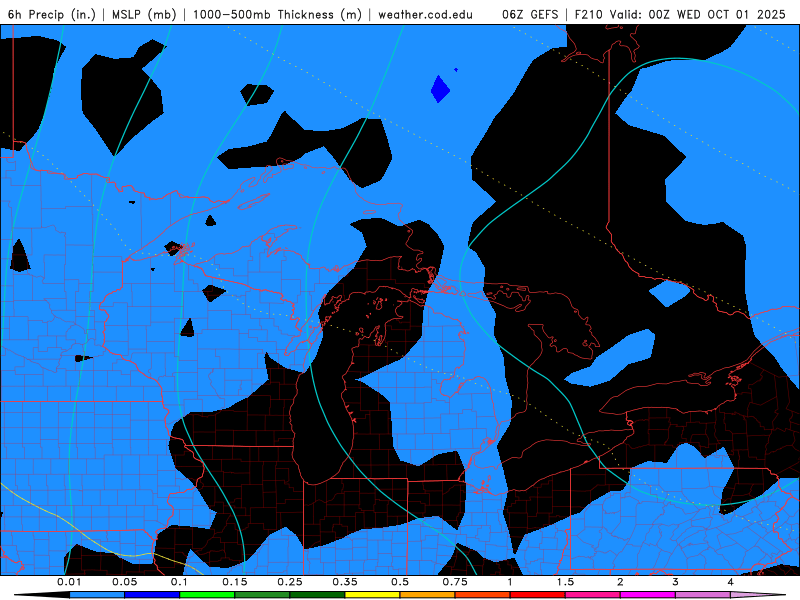Select the yellow 0.35–0.5 legend swatch
Image resolution: width=800 pixels, height=600 pixels.
[x=372, y=595]
